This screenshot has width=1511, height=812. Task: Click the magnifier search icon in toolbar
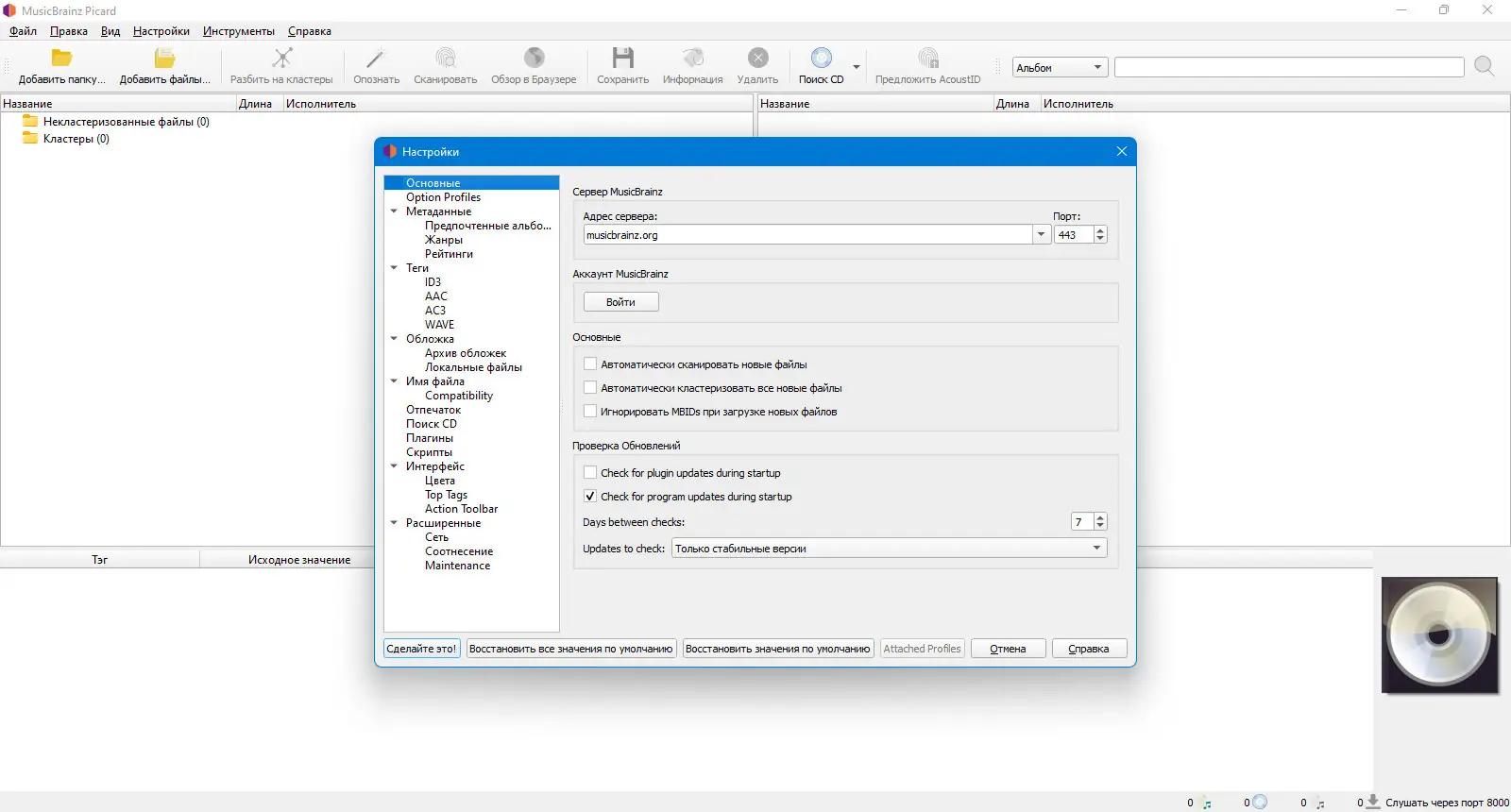click(x=1485, y=66)
